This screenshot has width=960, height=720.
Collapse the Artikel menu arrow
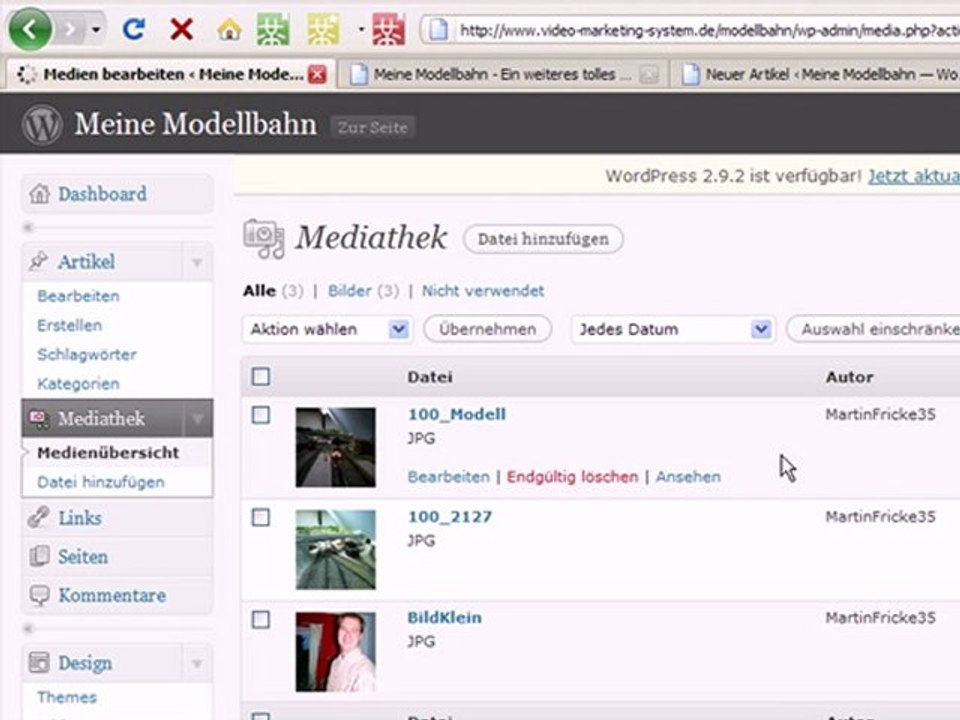coord(197,263)
